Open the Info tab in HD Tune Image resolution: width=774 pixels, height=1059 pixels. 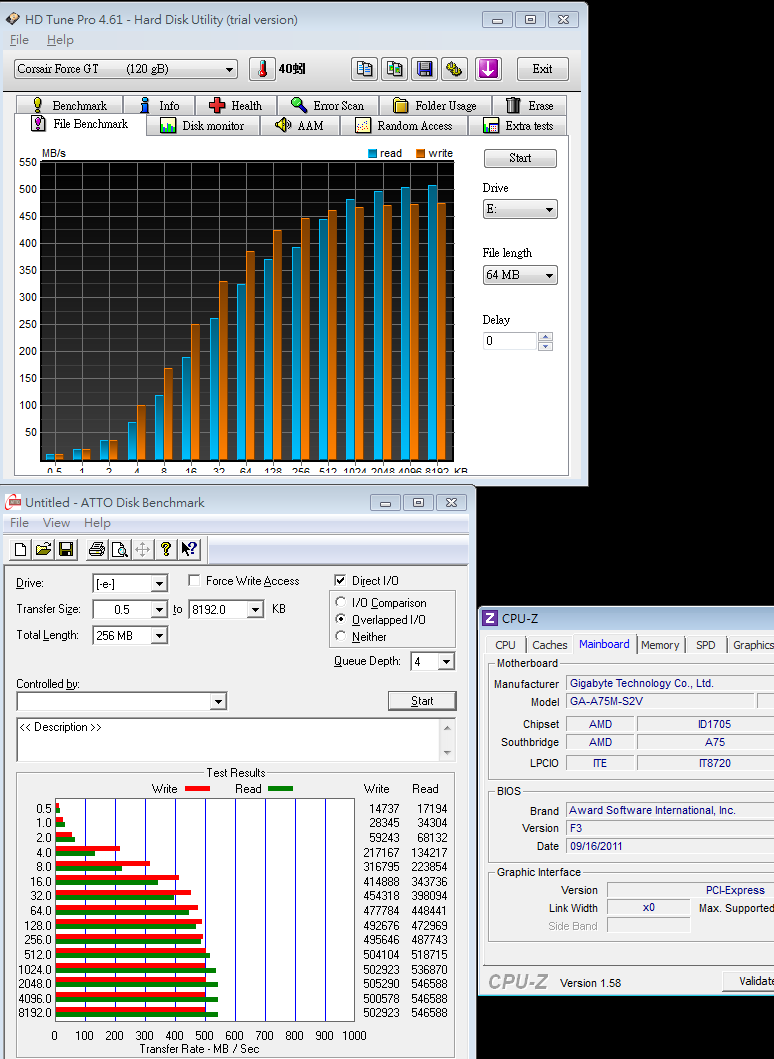coord(159,105)
